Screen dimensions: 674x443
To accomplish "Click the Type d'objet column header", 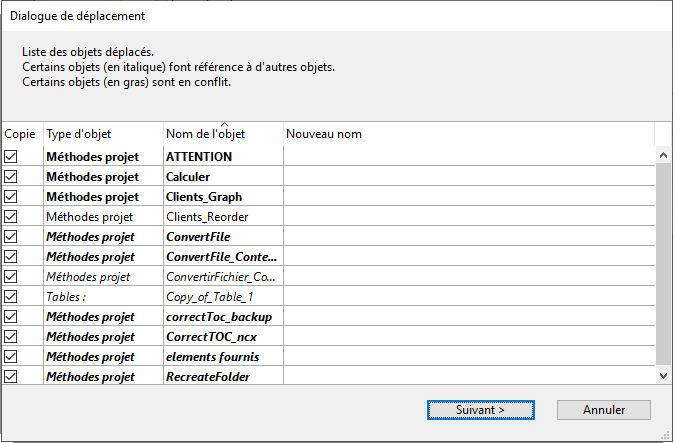I will [x=102, y=134].
